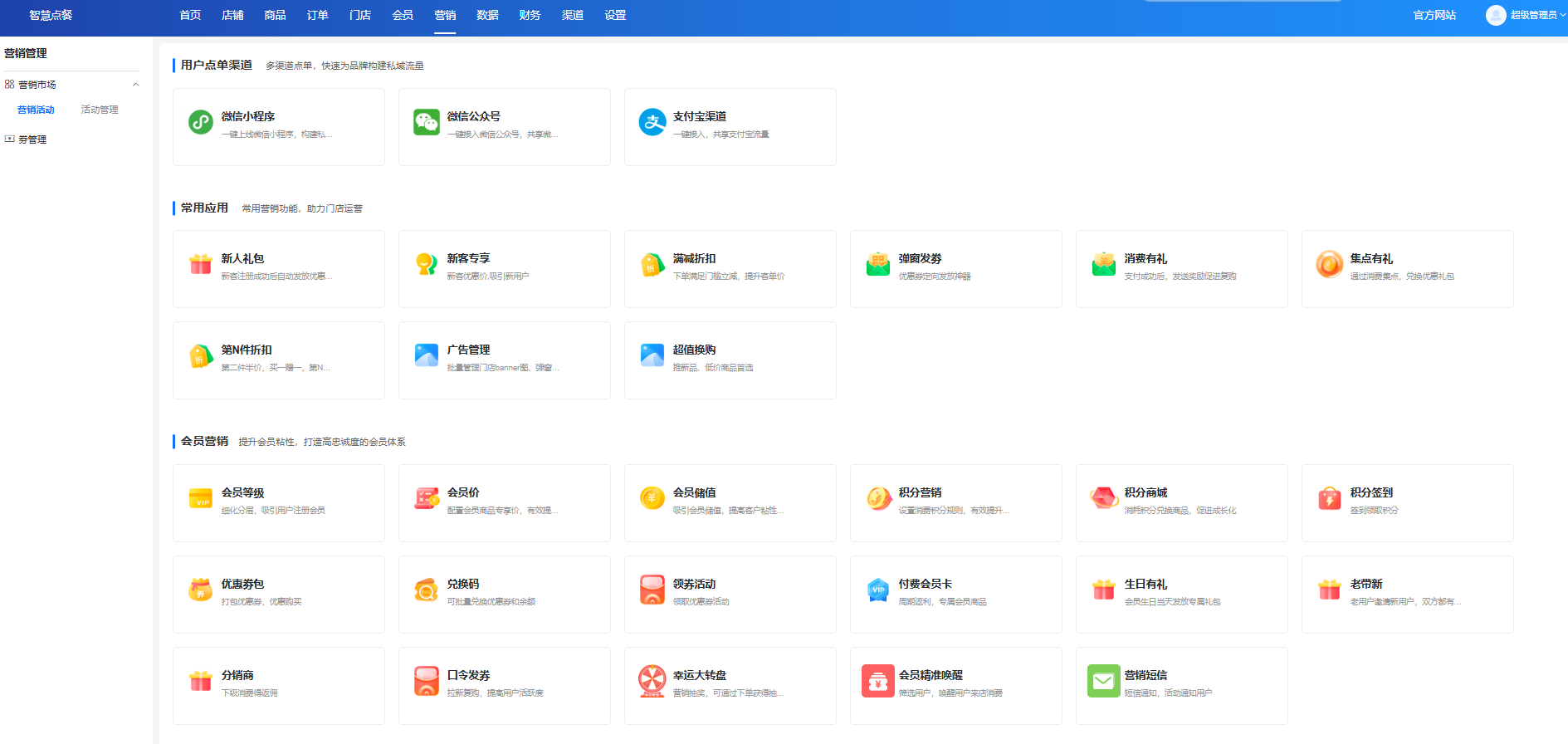
Task: Open the 付费会员卡 VIP badge icon
Action: pos(877,590)
